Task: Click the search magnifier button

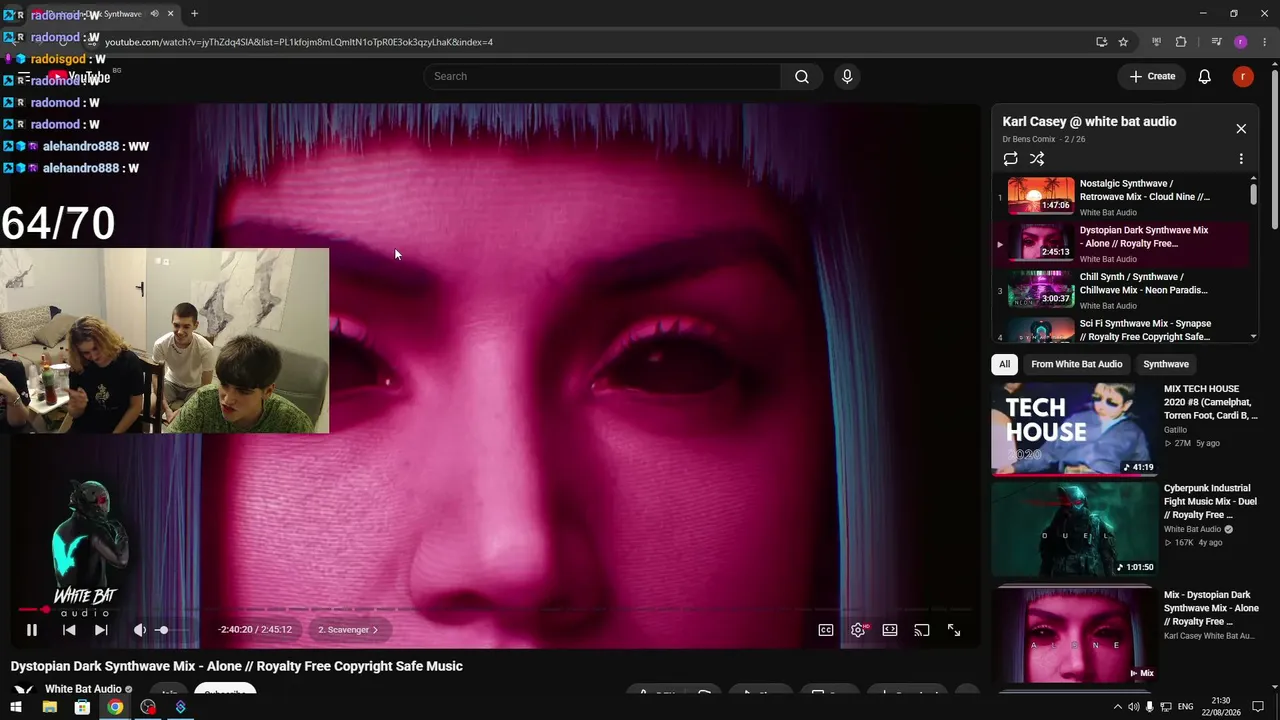Action: tap(802, 76)
